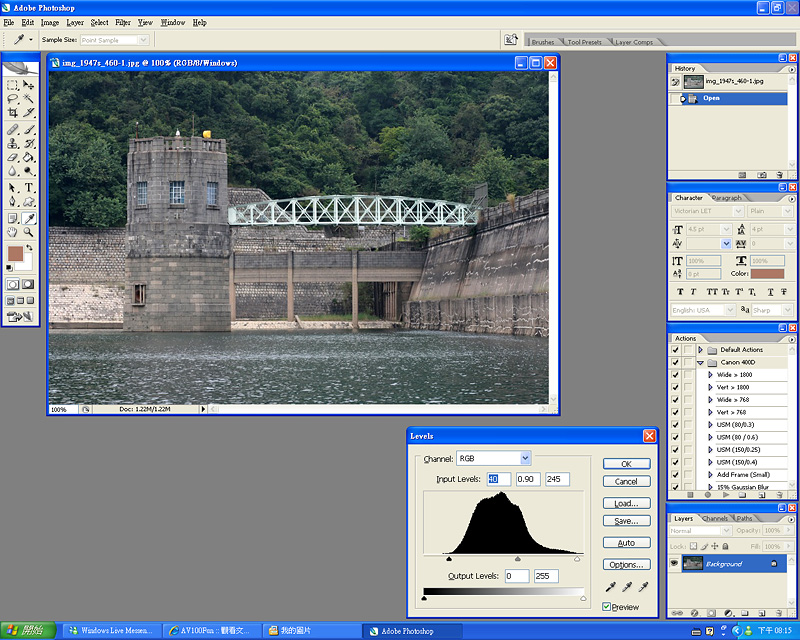Screen dimensions: 800x640
Task: Toggle the checkmark for Add Frame (Small) action
Action: (676, 474)
